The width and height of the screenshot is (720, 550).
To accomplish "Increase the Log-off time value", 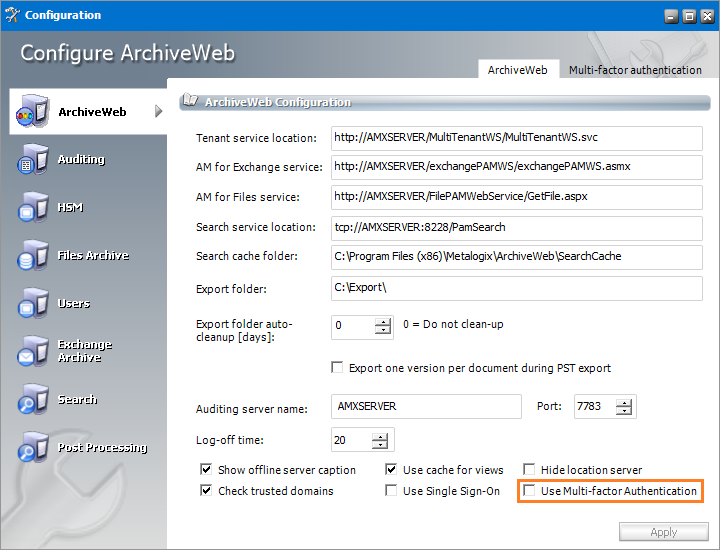I will point(380,437).
